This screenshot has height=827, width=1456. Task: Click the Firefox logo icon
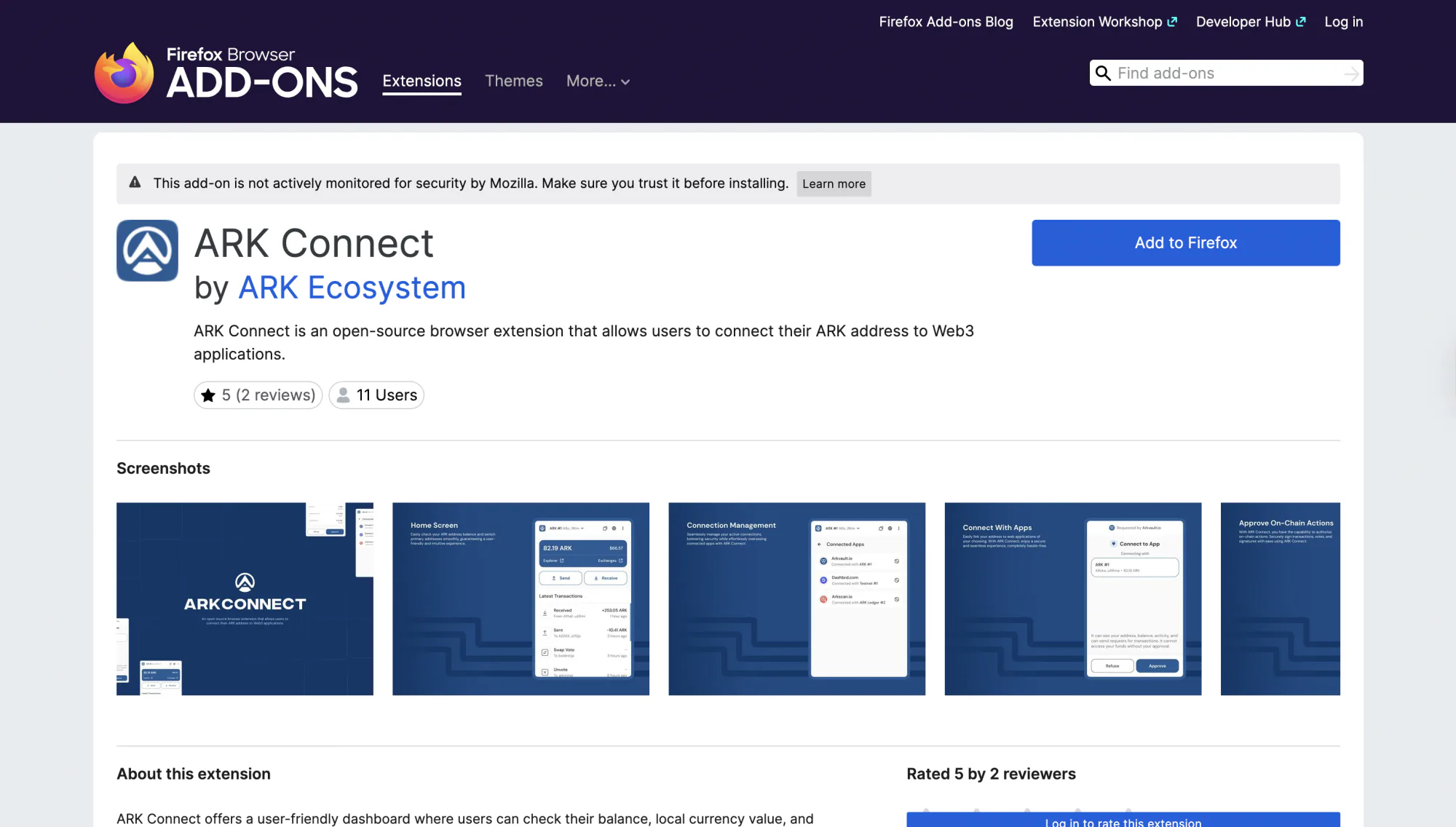click(x=124, y=73)
